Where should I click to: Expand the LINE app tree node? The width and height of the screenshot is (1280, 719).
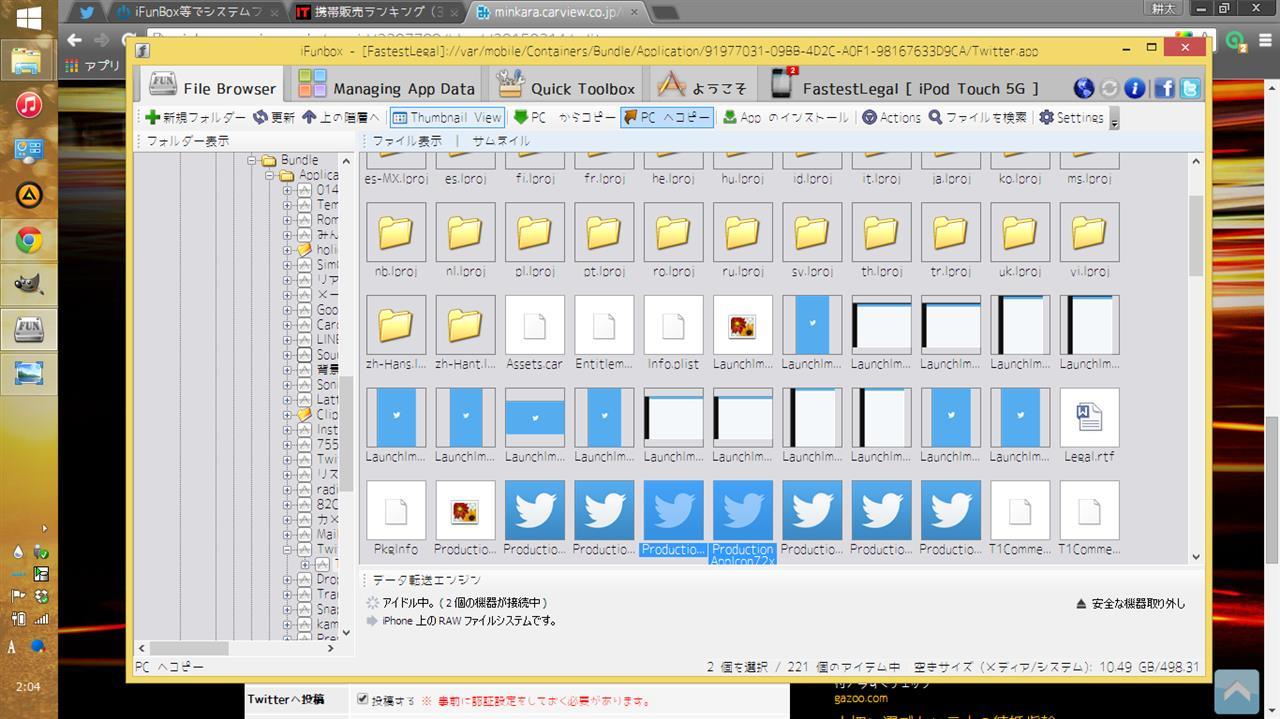(287, 340)
